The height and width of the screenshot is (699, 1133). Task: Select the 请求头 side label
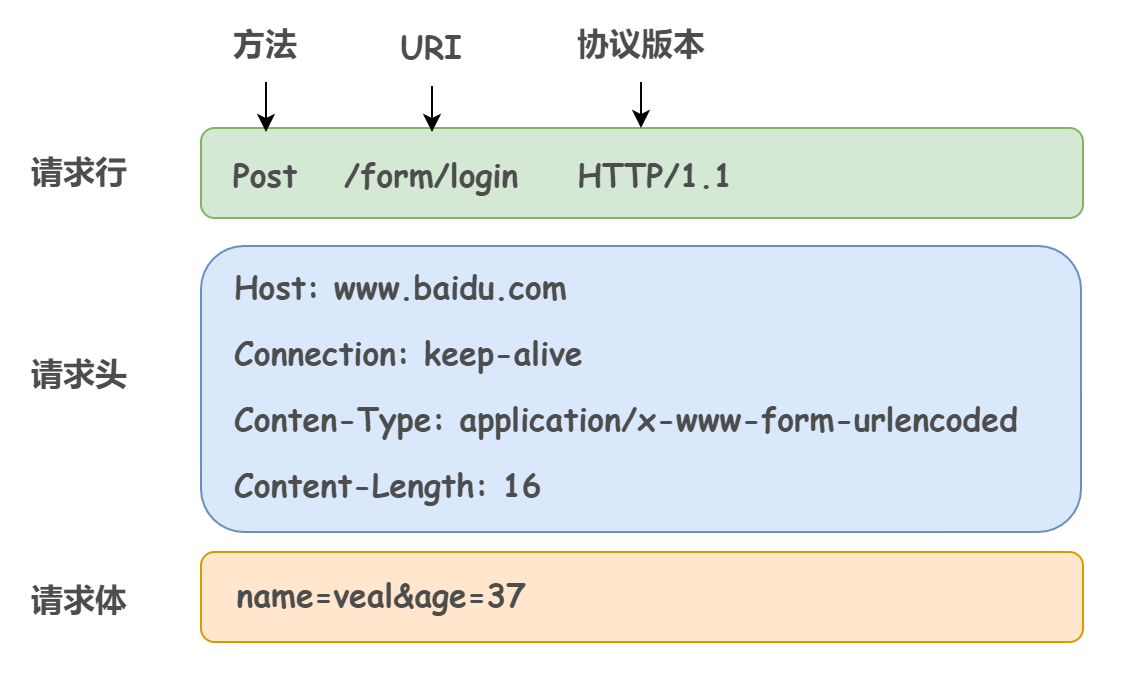(79, 377)
